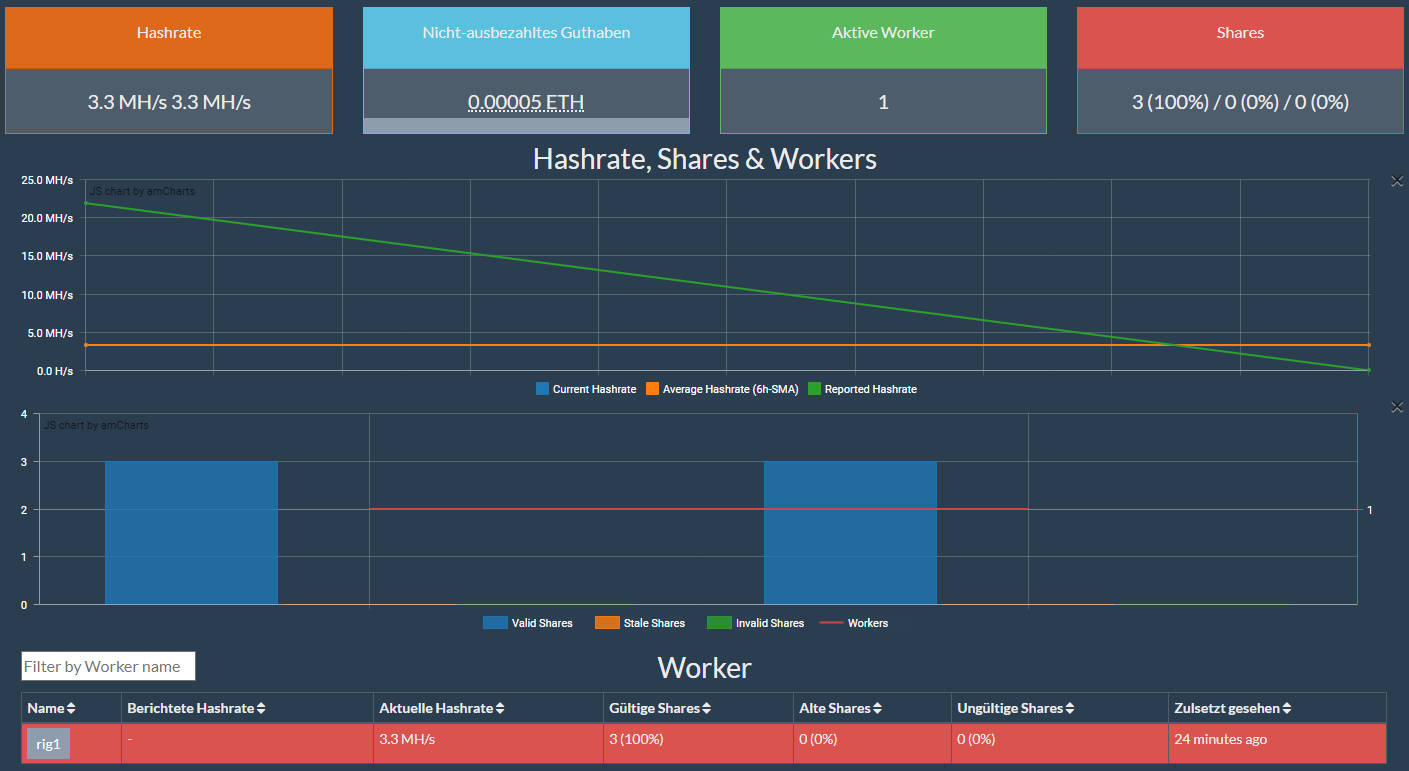Toggle the Valid Shares series visibility
1409x771 pixels.
tap(495, 622)
